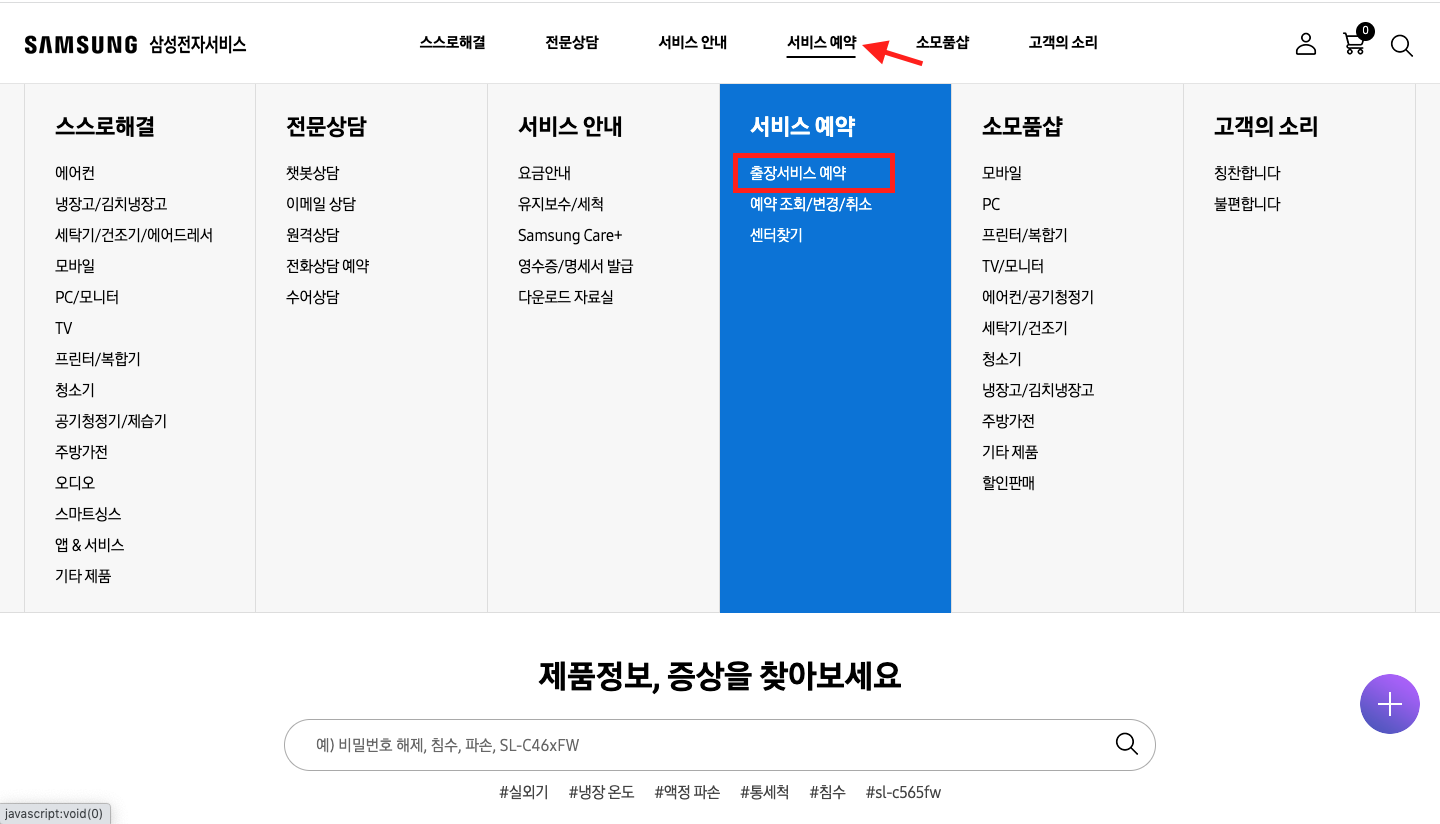Open the user account icon
Screen dimensions: 1440x824
pyautogui.click(x=1305, y=43)
